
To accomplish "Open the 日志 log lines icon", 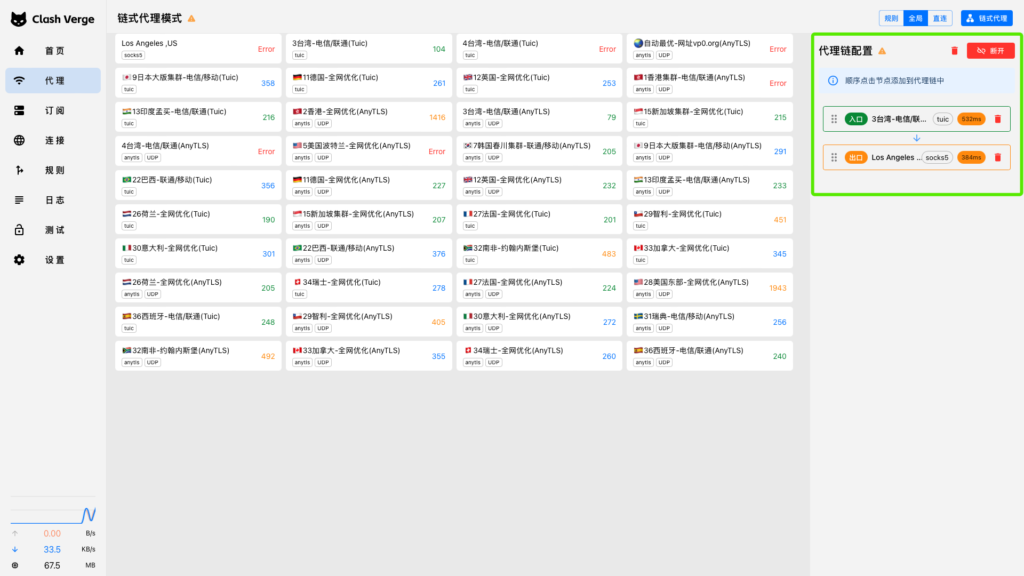I will [x=19, y=200].
